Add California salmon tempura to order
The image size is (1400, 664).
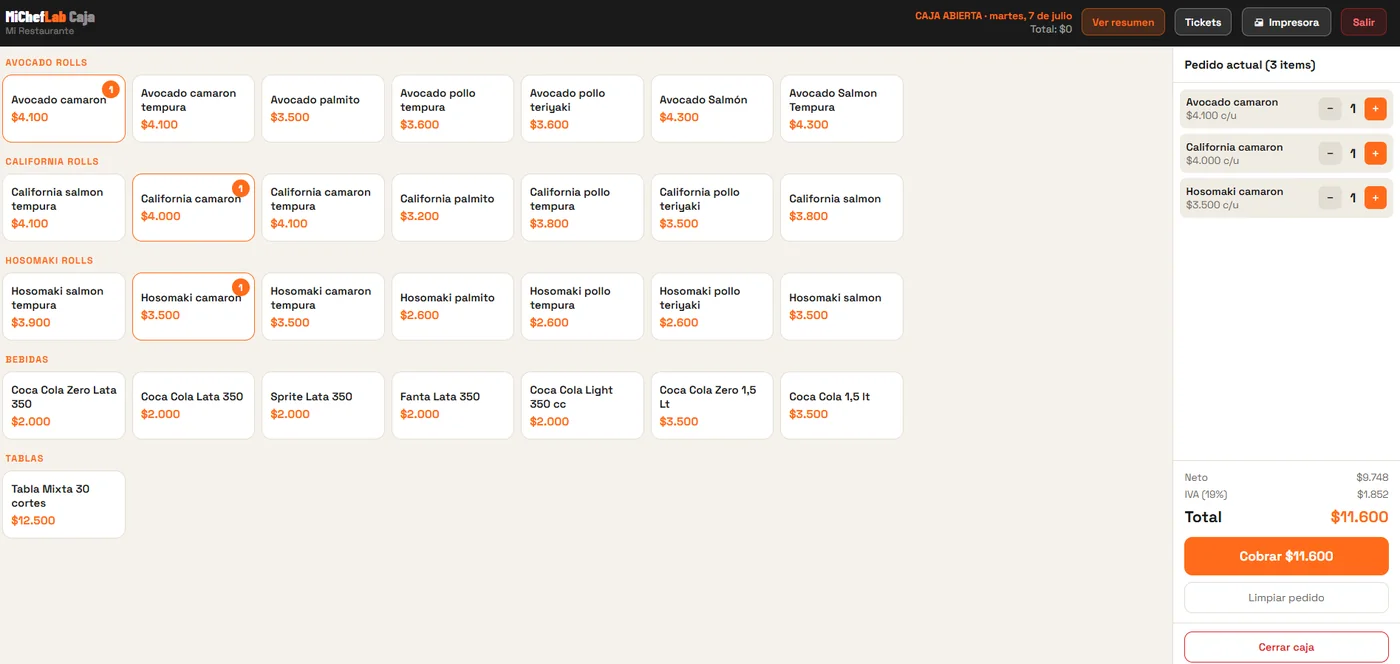coord(64,208)
